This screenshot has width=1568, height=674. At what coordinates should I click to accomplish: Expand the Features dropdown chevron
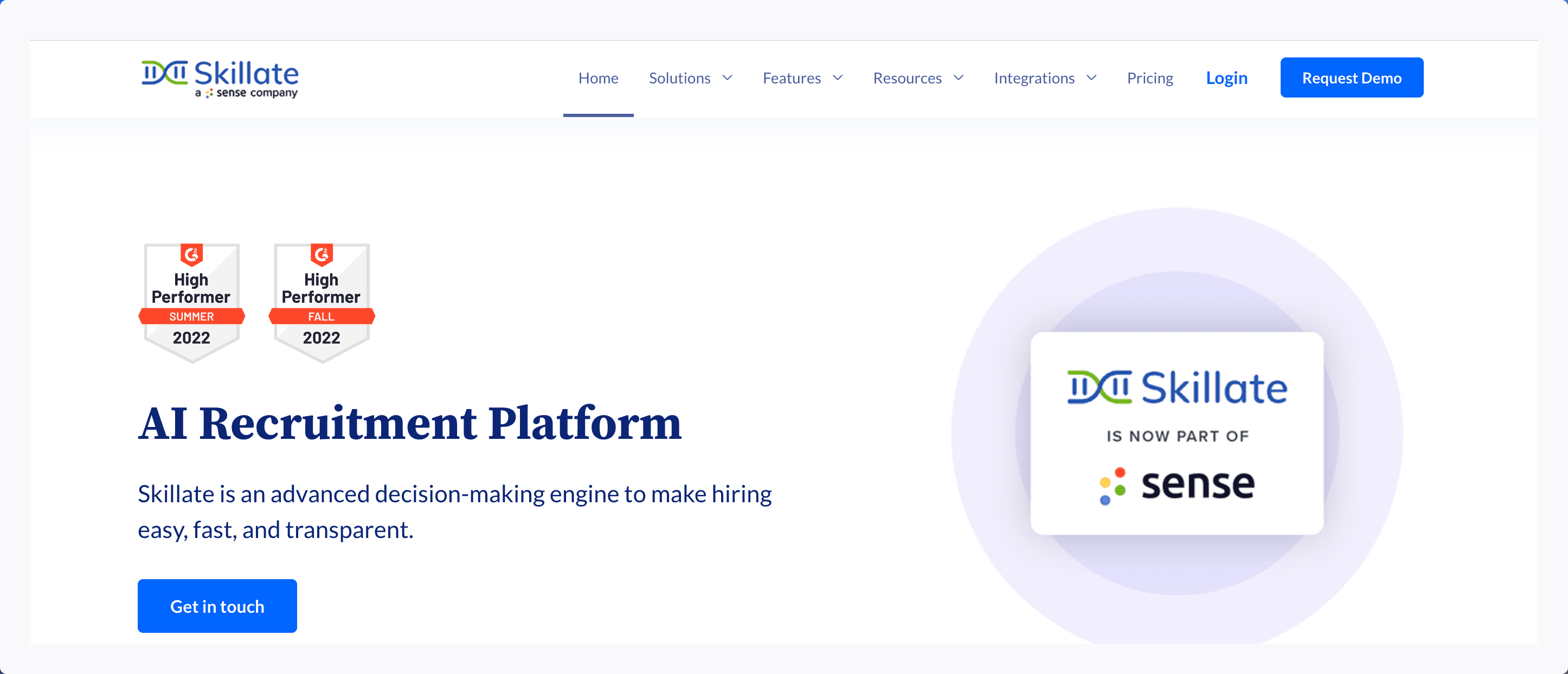[838, 78]
